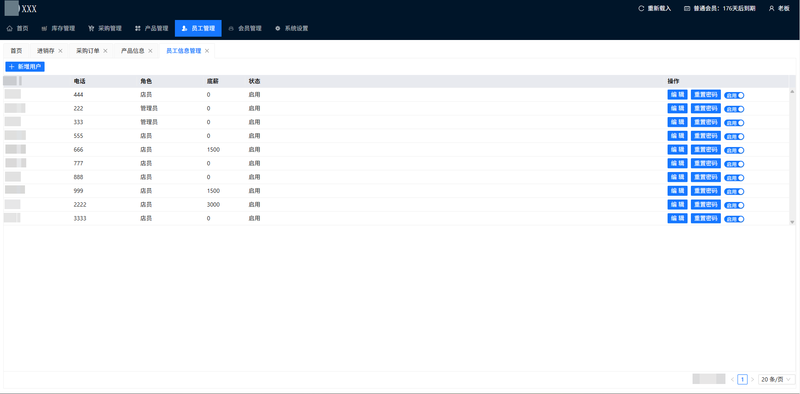Image resolution: width=800 pixels, height=394 pixels.
Task: Click 重置密码 for phone 3333 row
Action: tap(706, 218)
